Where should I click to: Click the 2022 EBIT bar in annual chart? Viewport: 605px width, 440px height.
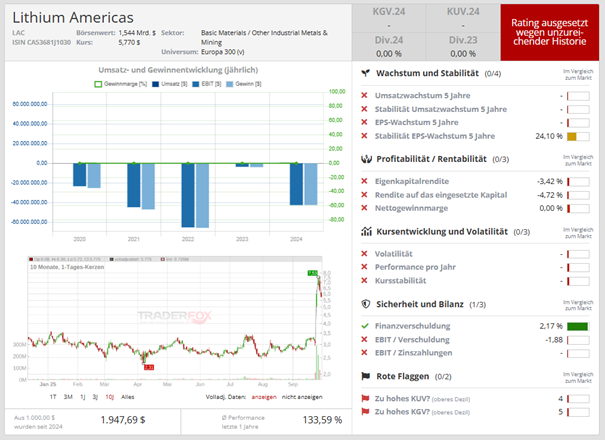click(188, 195)
